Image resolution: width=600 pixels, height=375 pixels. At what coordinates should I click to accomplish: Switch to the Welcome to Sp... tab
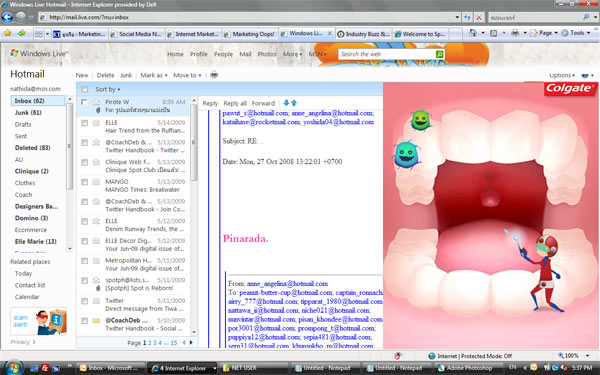click(x=421, y=34)
